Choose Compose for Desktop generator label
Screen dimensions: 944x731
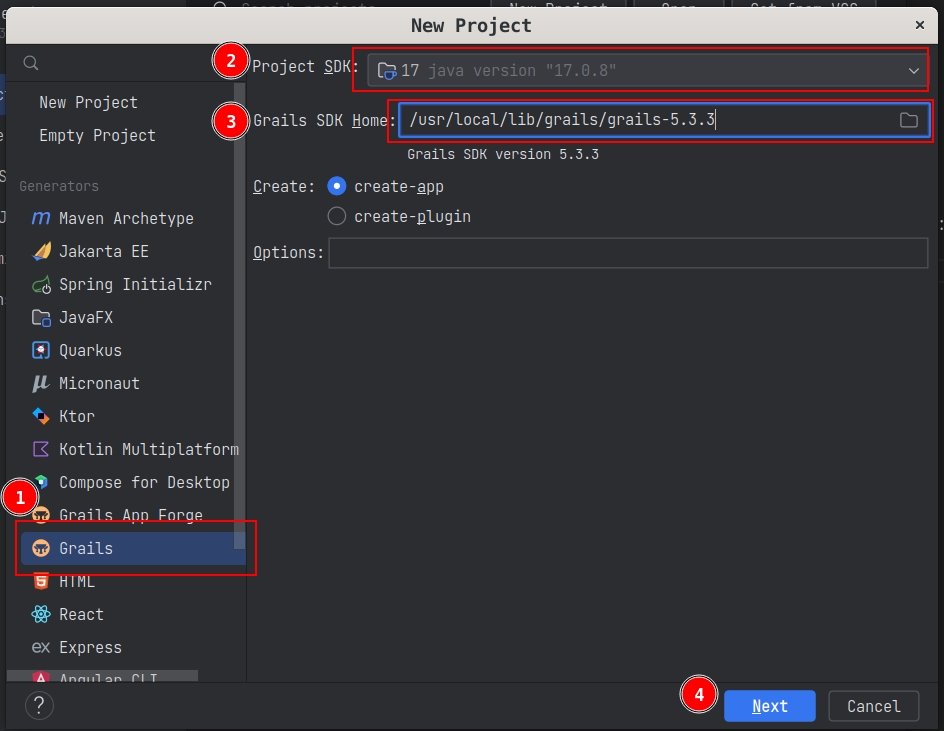144,482
